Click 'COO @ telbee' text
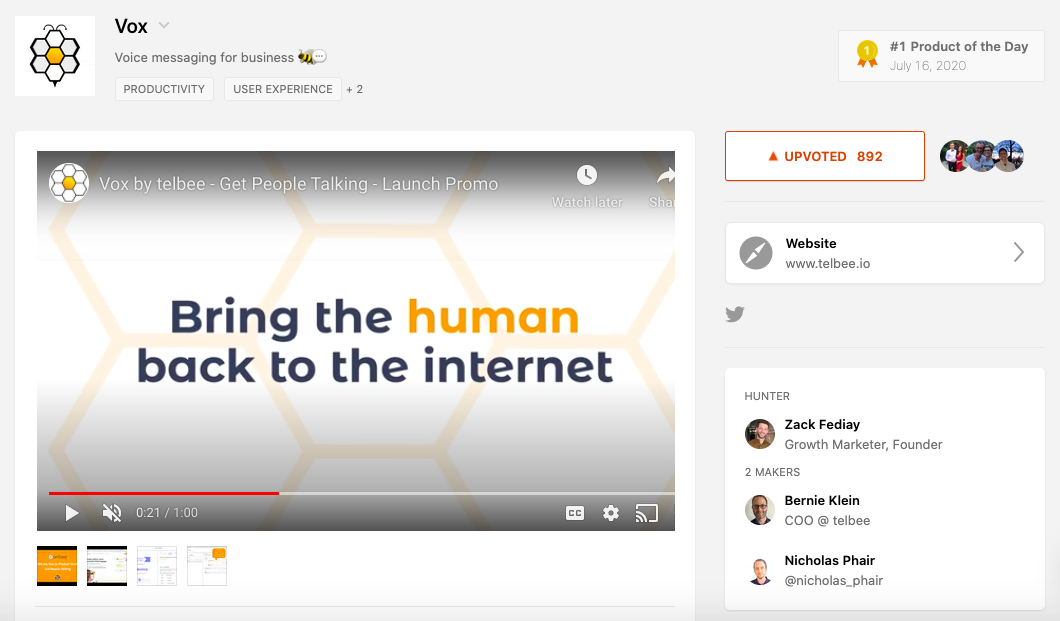This screenshot has height=621, width=1060. coord(827,520)
